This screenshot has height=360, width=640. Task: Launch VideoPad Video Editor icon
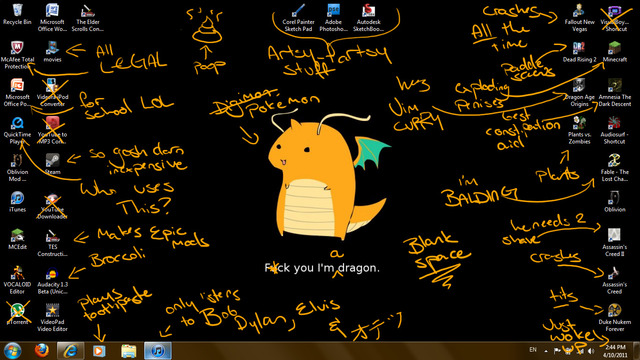[52, 318]
